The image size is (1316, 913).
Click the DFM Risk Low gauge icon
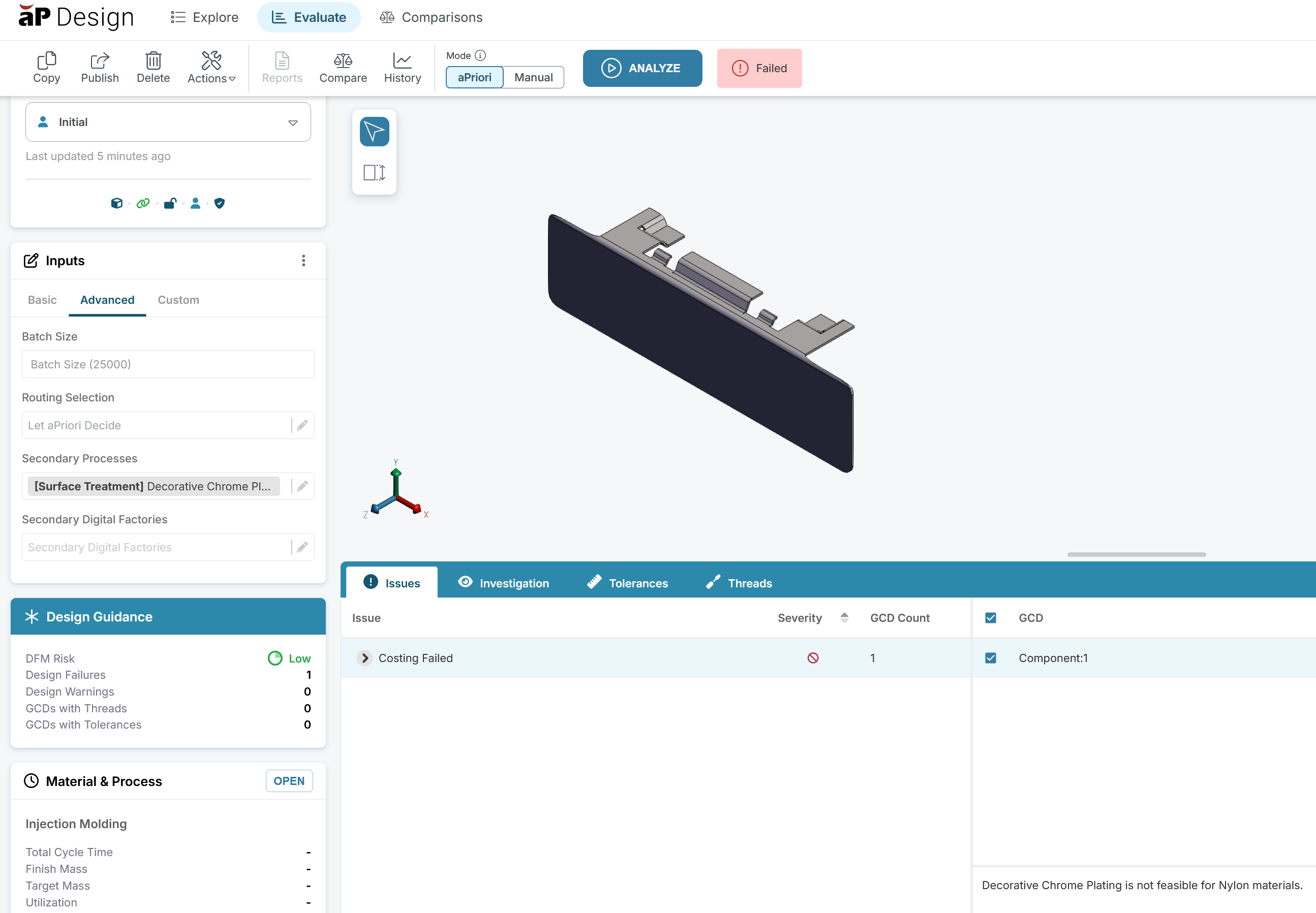(275, 658)
